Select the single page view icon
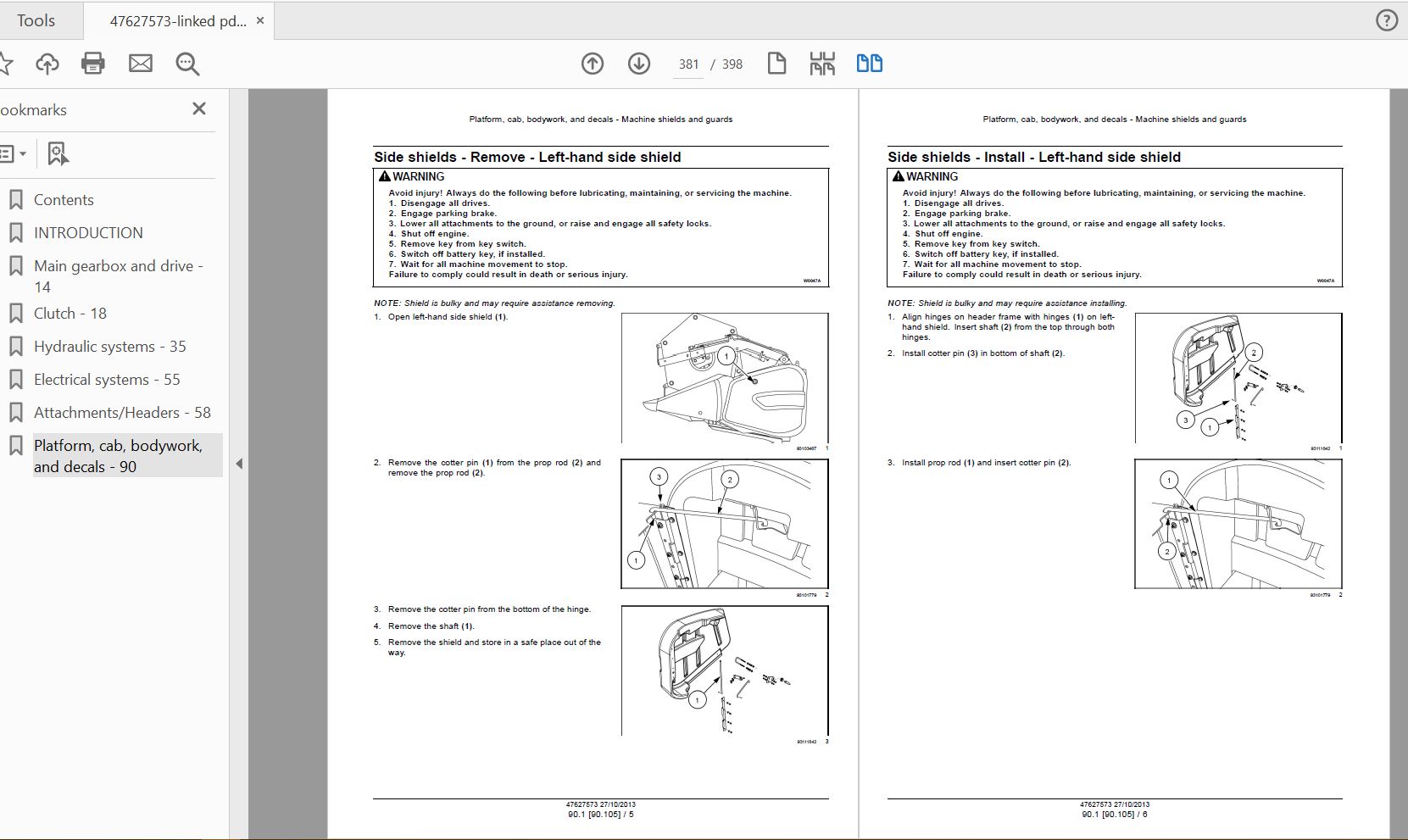Viewport: 1408px width, 840px height. click(x=776, y=64)
